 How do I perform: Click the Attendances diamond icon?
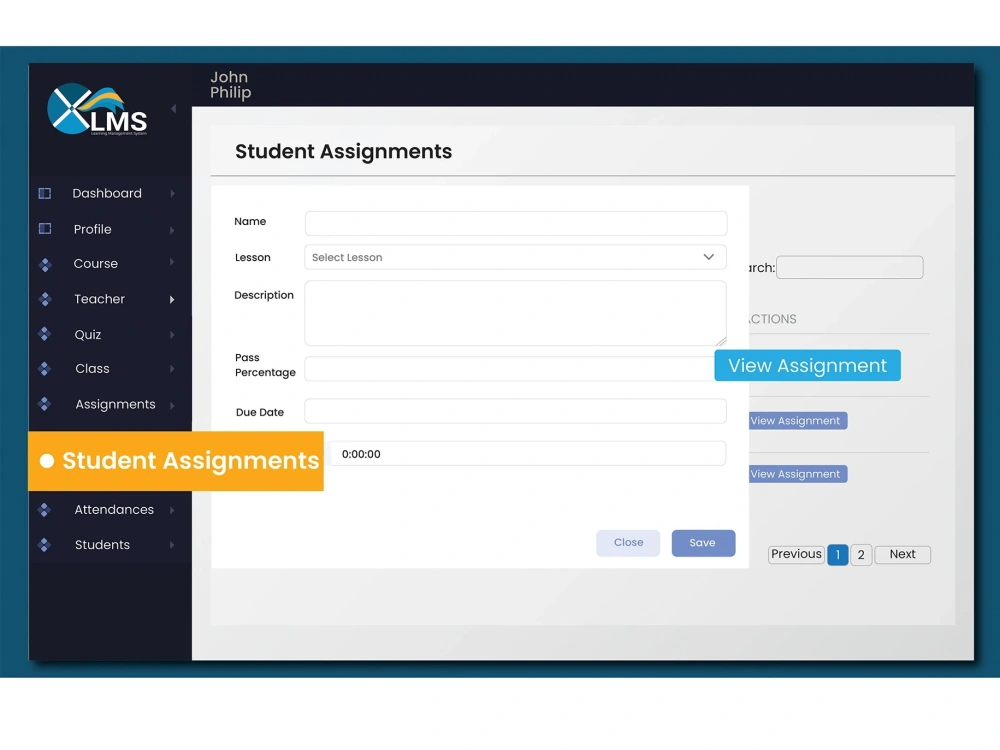click(x=45, y=510)
